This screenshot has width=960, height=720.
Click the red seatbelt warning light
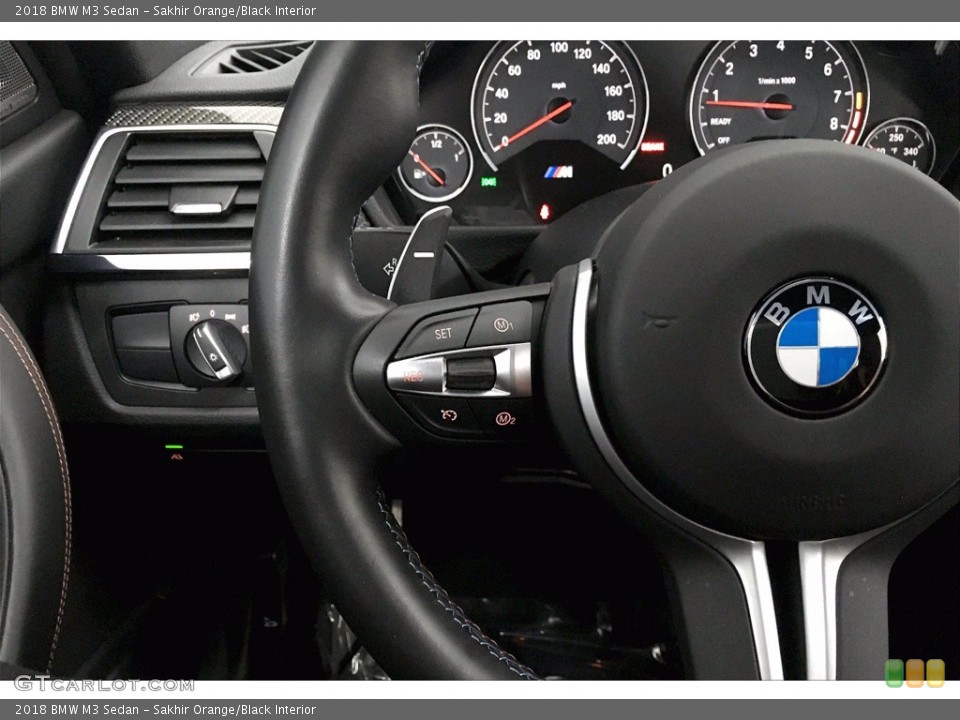[x=544, y=212]
